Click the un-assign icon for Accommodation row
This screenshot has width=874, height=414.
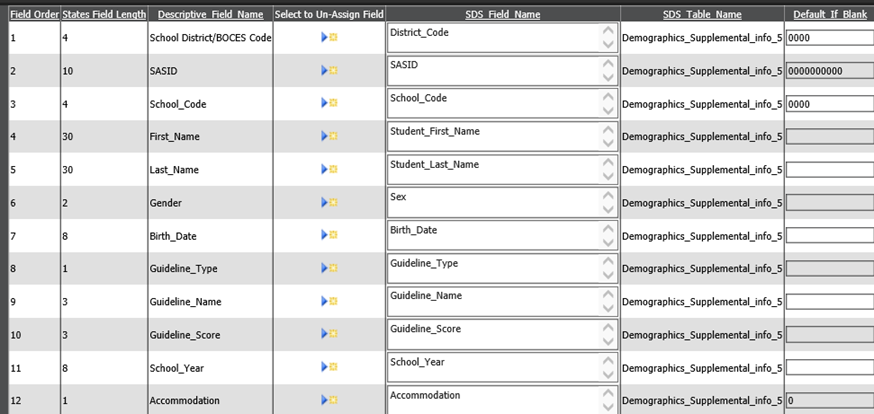coord(329,401)
